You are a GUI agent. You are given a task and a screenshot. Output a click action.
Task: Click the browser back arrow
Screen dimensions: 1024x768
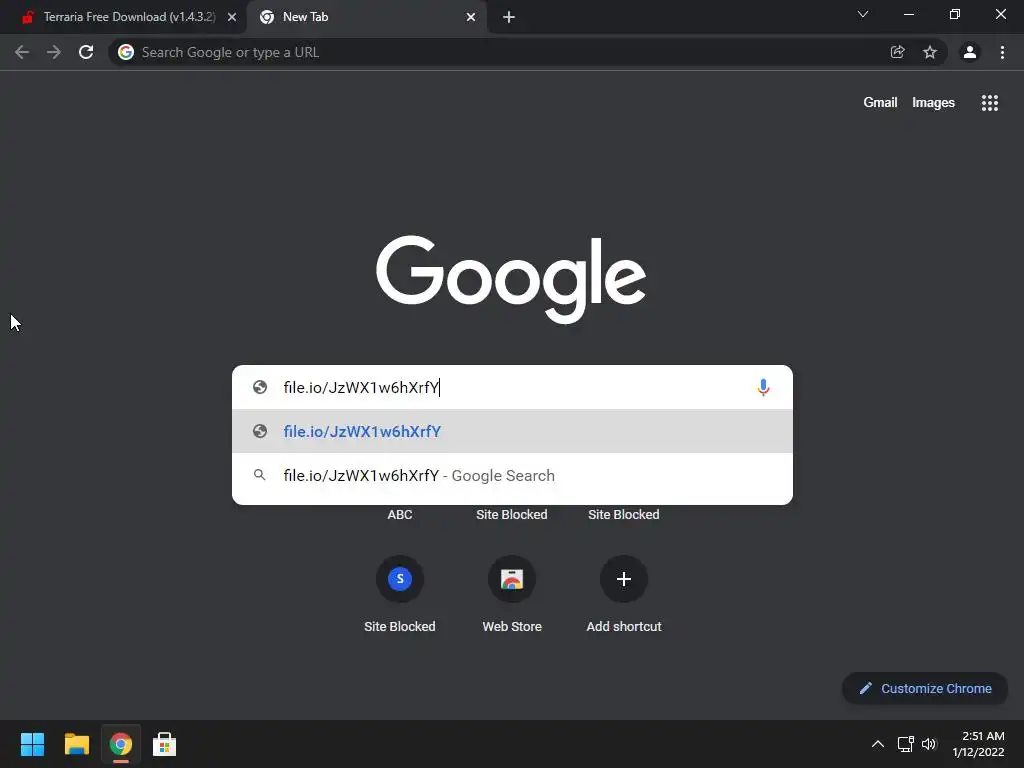click(x=22, y=52)
